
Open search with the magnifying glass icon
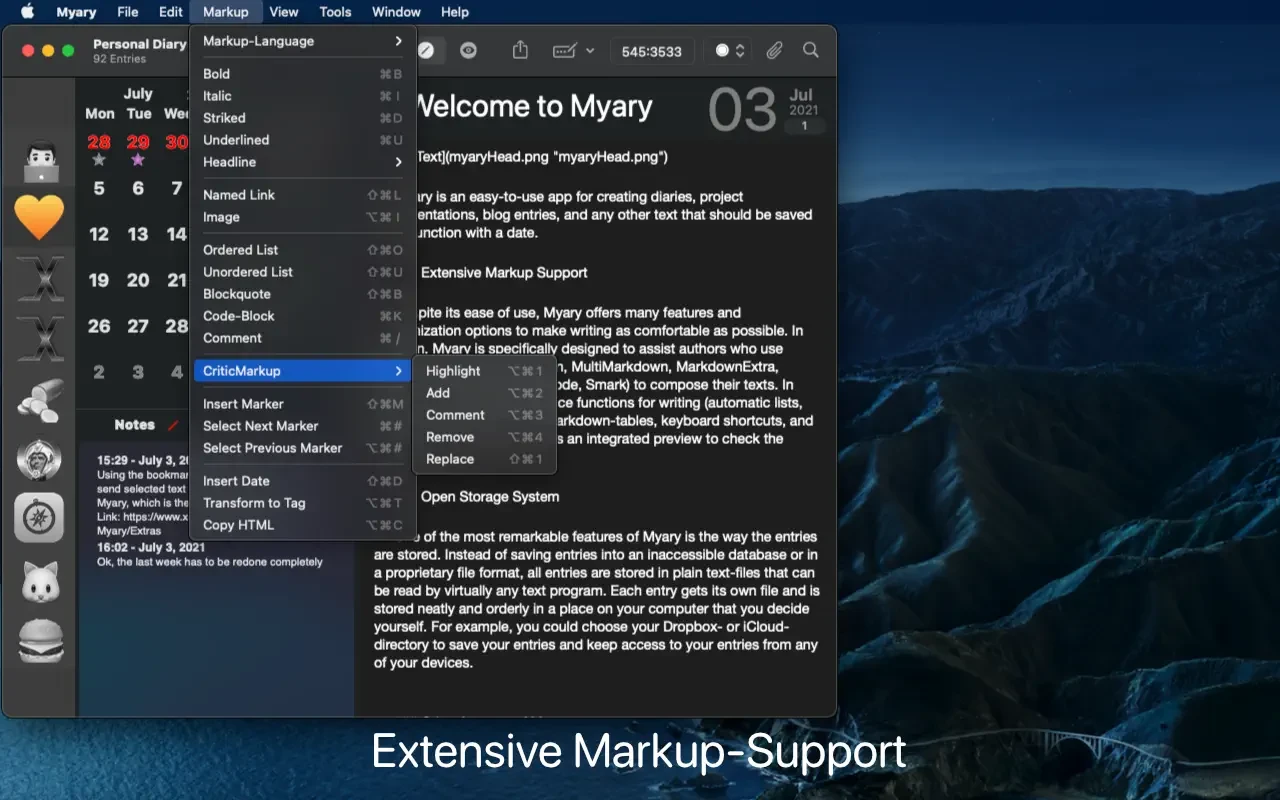click(x=811, y=50)
